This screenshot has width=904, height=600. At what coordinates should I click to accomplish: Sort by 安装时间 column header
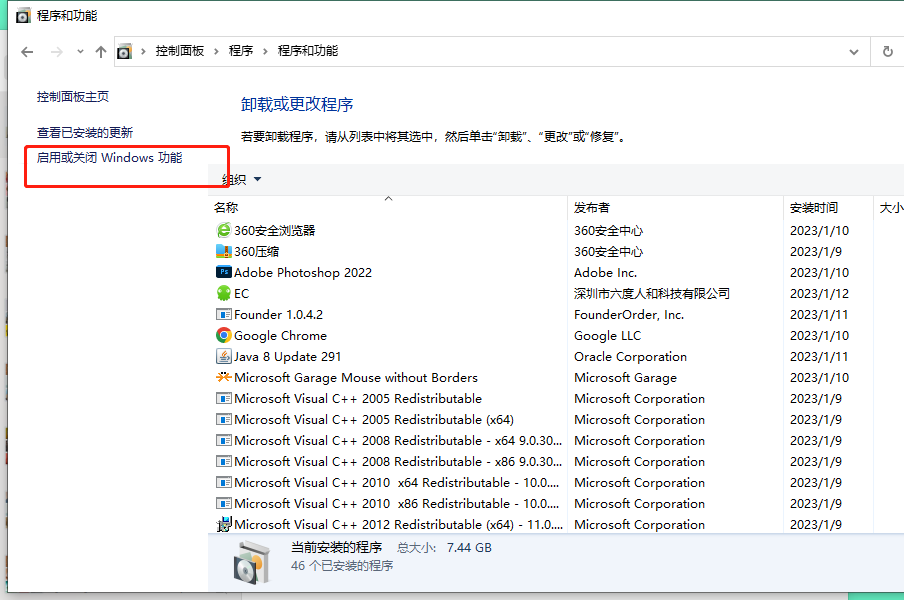[814, 207]
